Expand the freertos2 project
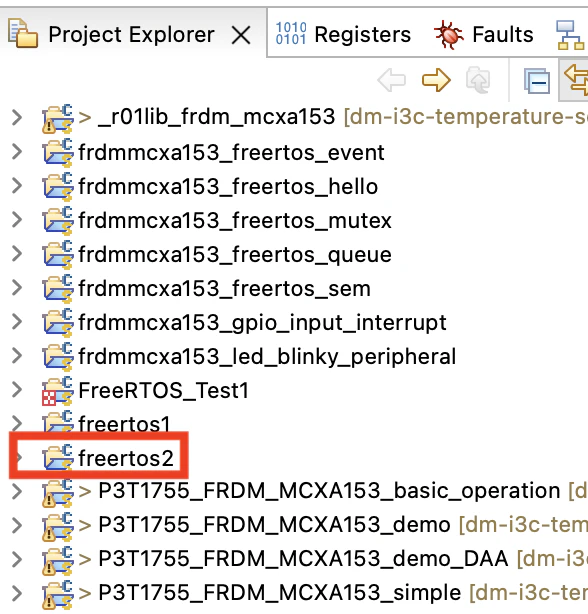The image size is (588, 614). pos(18,457)
